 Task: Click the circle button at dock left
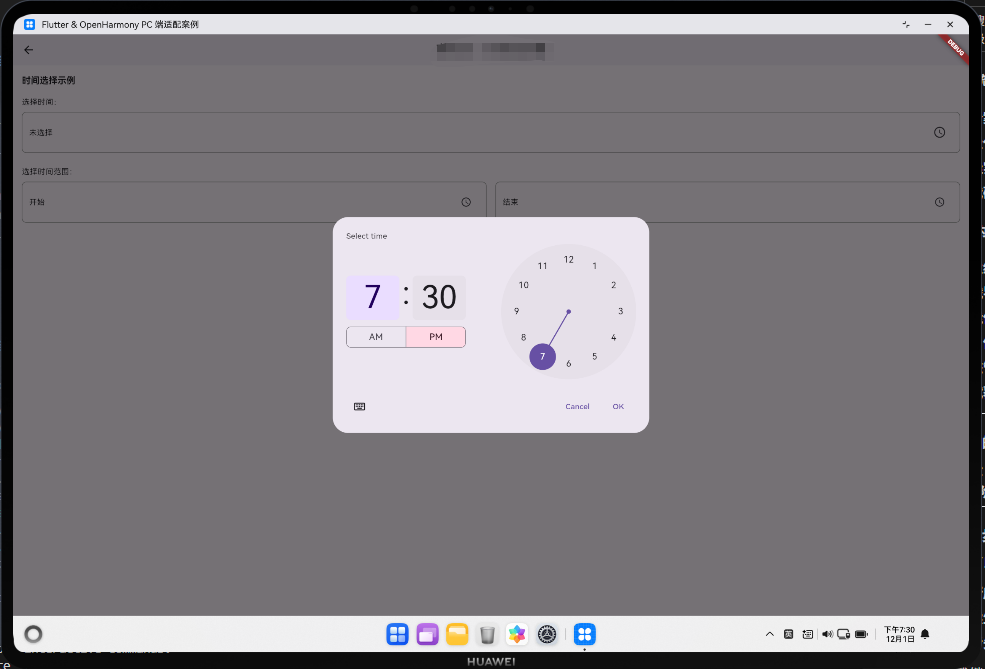coord(33,634)
